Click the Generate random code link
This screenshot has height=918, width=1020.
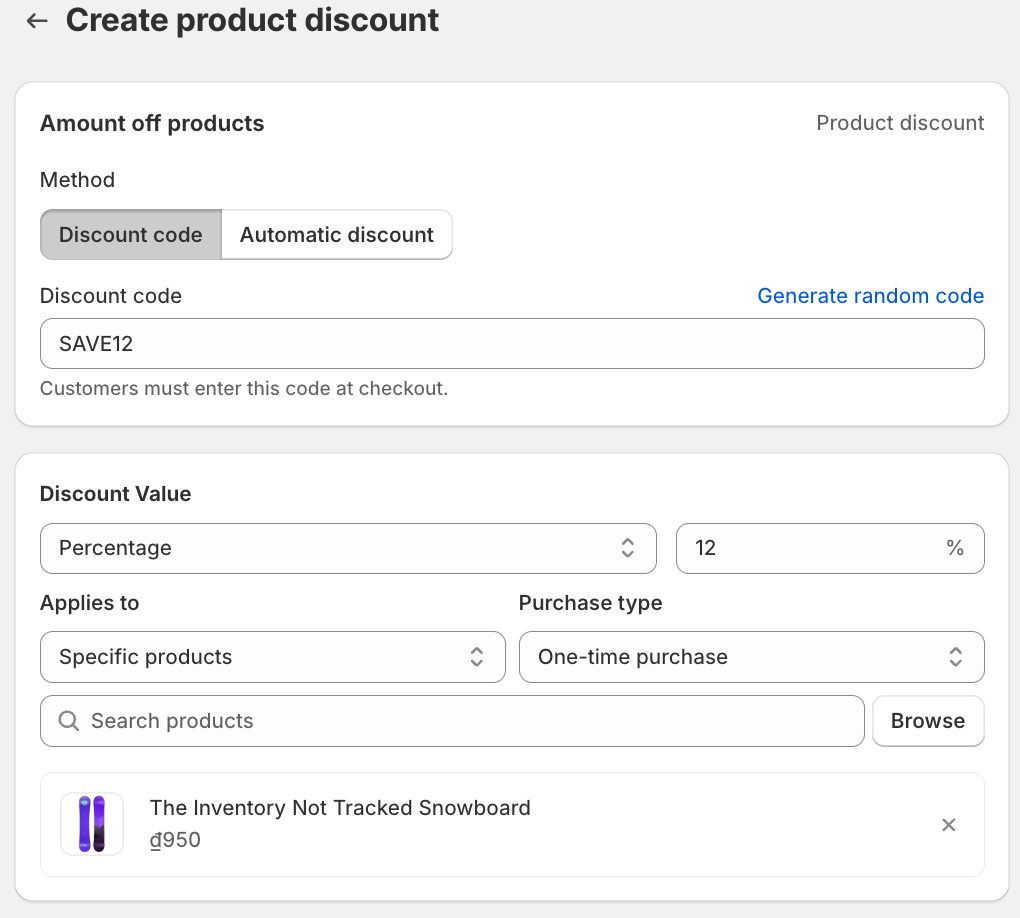pyautogui.click(x=870, y=296)
